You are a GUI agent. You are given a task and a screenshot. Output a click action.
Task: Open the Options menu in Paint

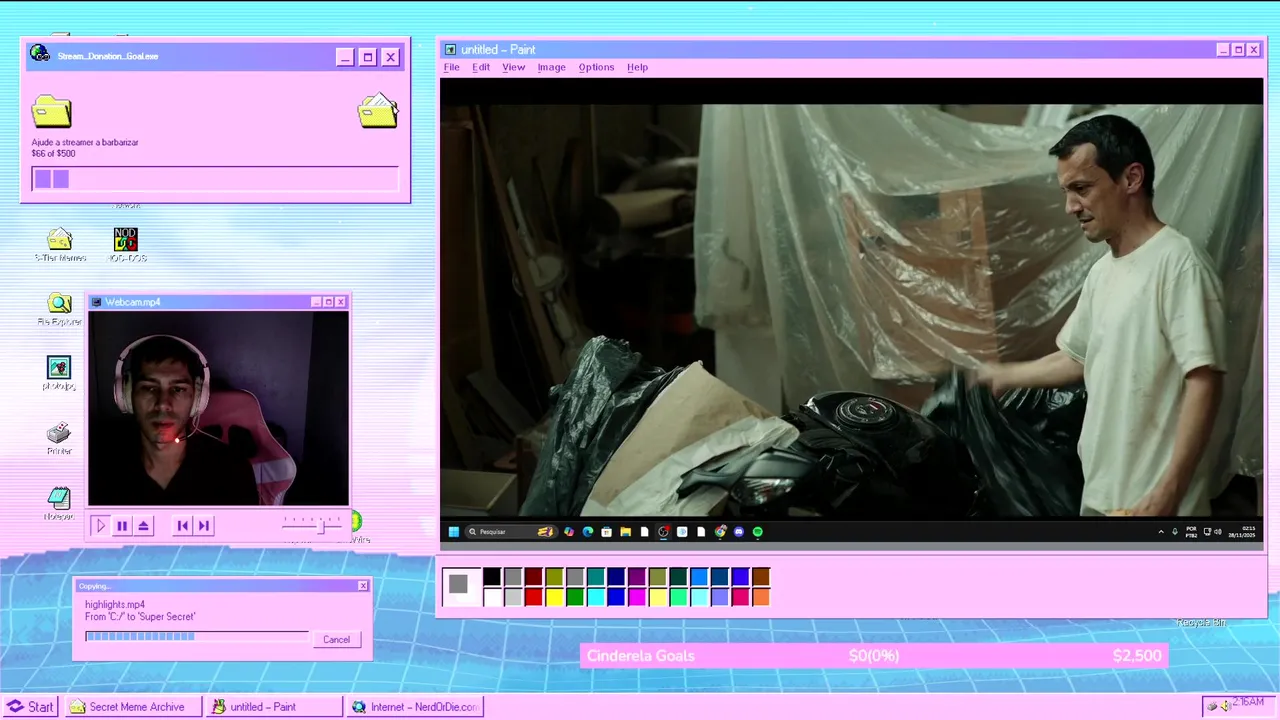[x=596, y=67]
